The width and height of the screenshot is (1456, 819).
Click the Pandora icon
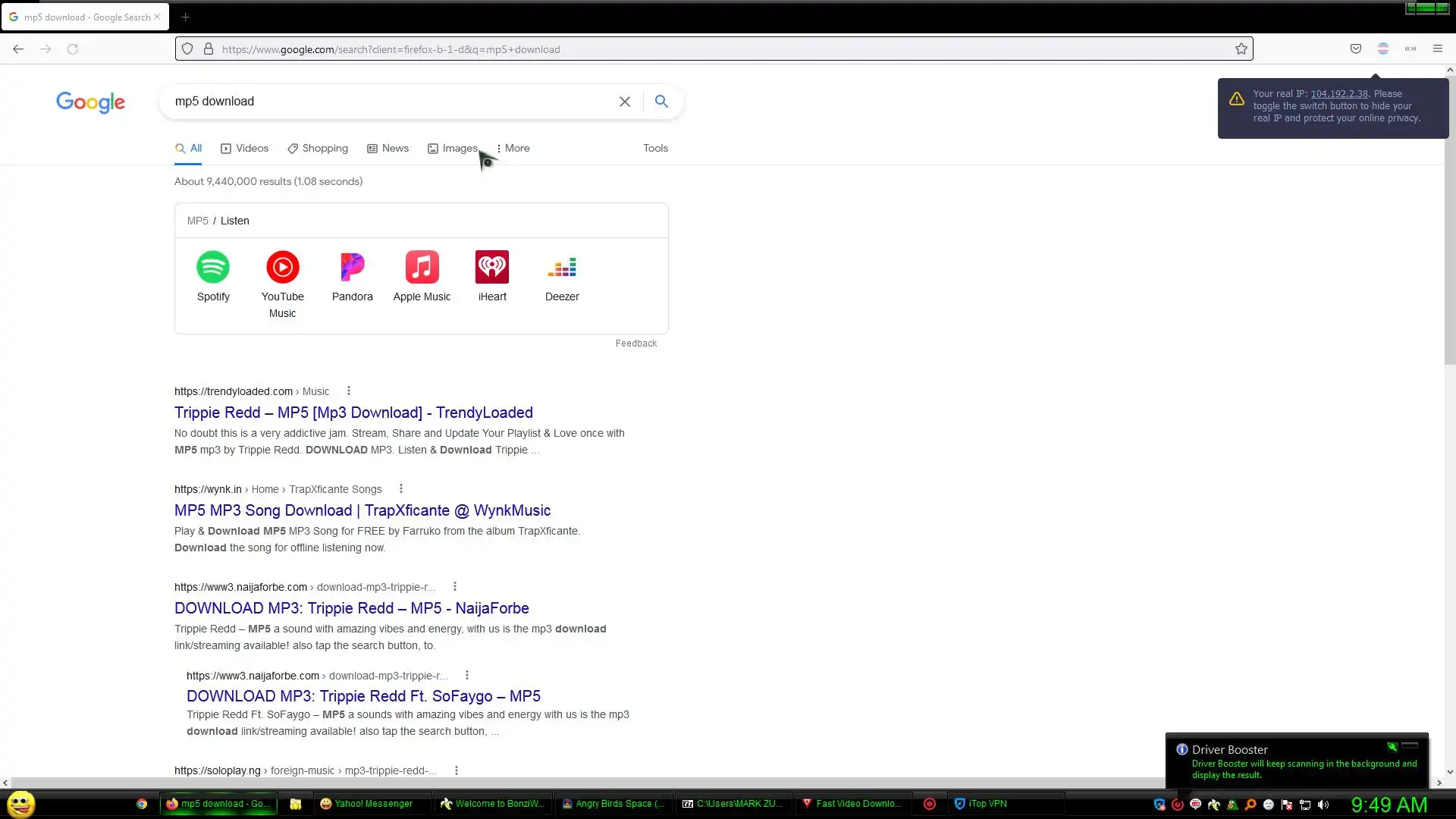point(352,267)
